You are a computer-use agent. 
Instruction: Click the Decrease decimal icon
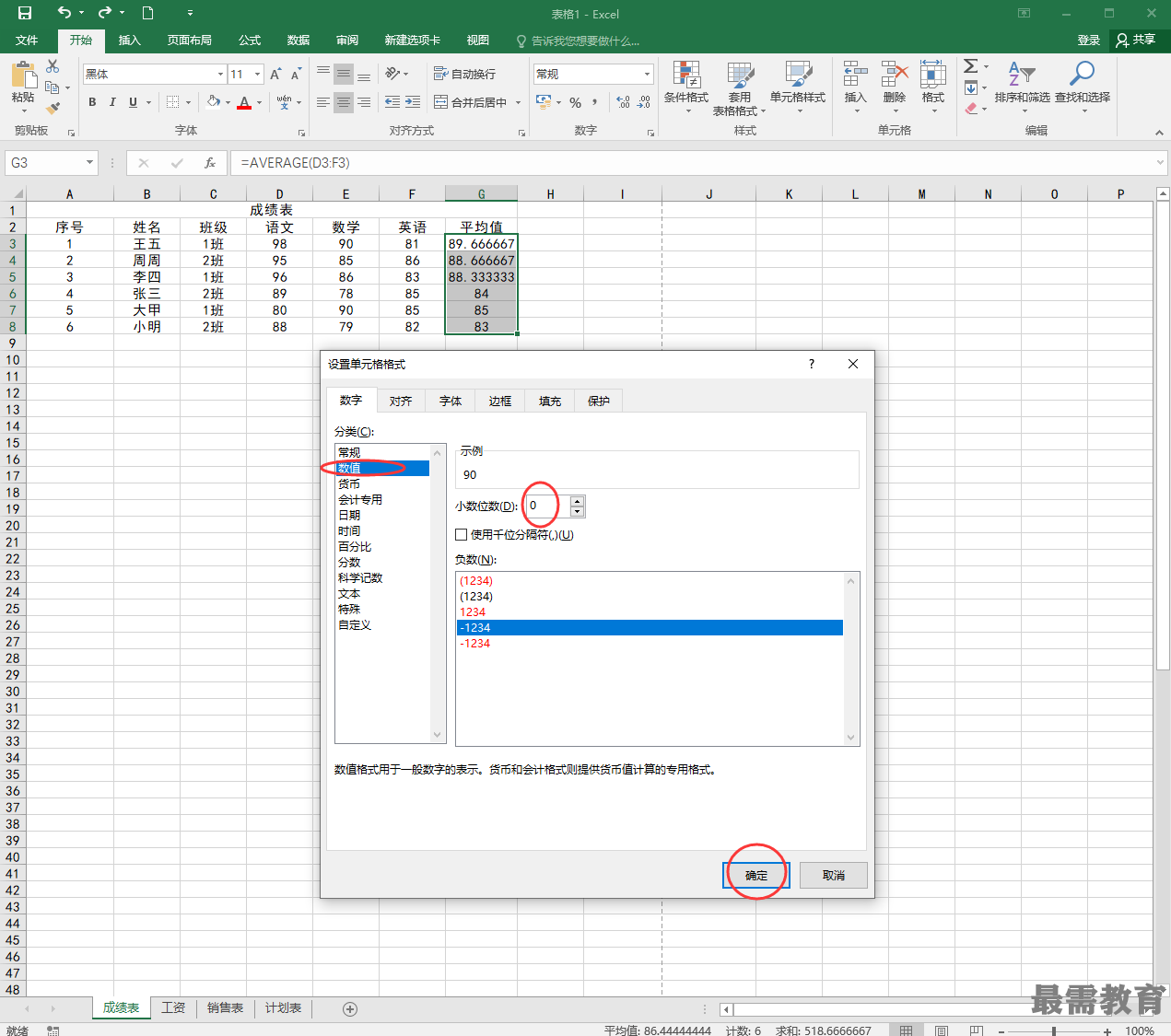(644, 102)
